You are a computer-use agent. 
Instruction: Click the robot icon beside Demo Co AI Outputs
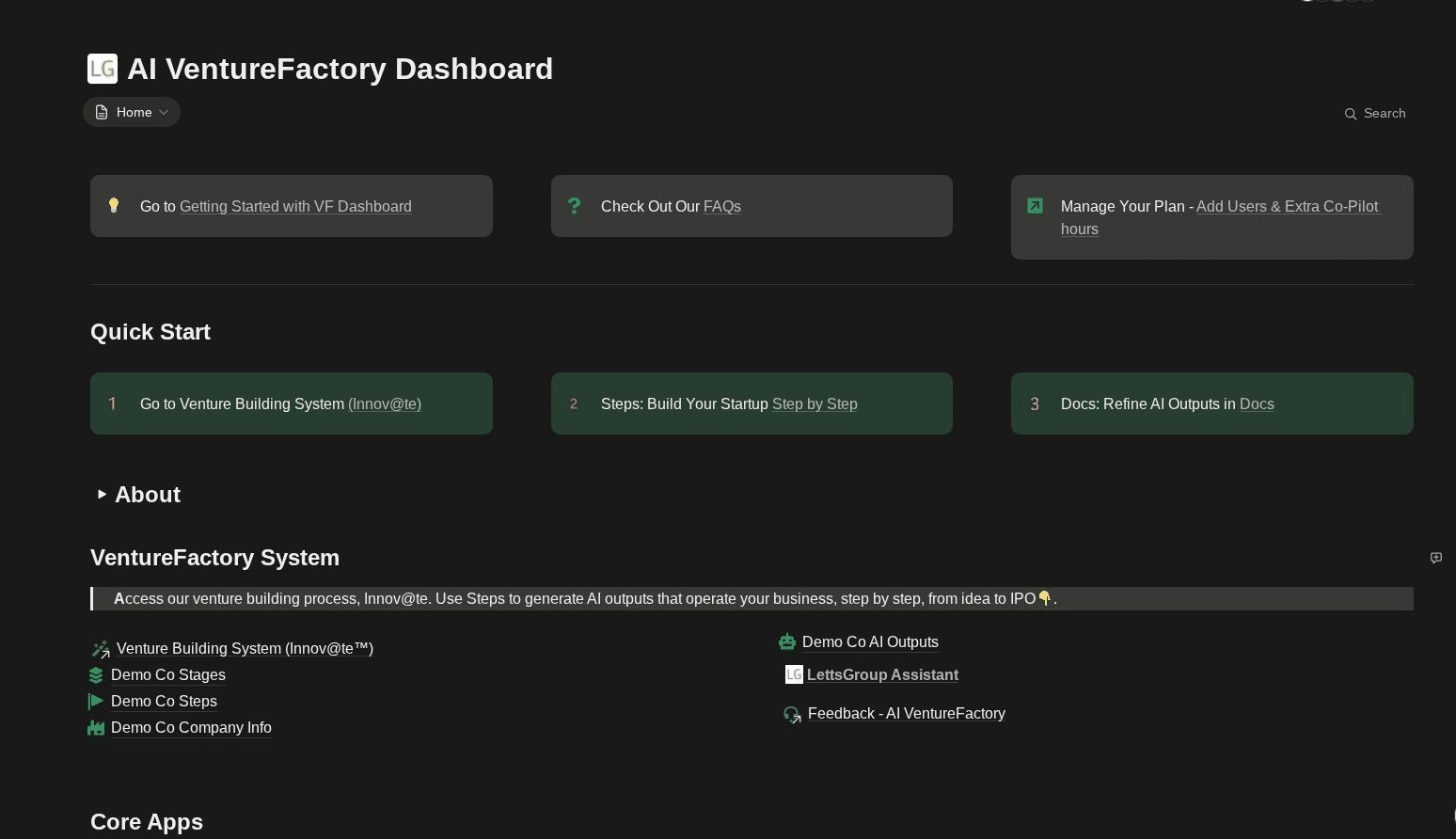pyautogui.click(x=788, y=641)
